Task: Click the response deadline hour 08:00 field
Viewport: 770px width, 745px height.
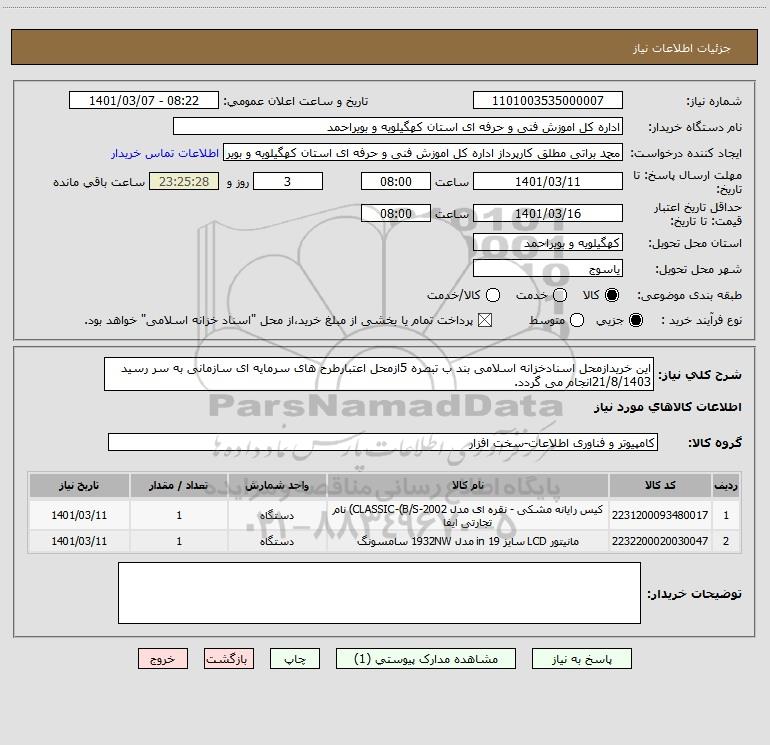Action: [396, 181]
